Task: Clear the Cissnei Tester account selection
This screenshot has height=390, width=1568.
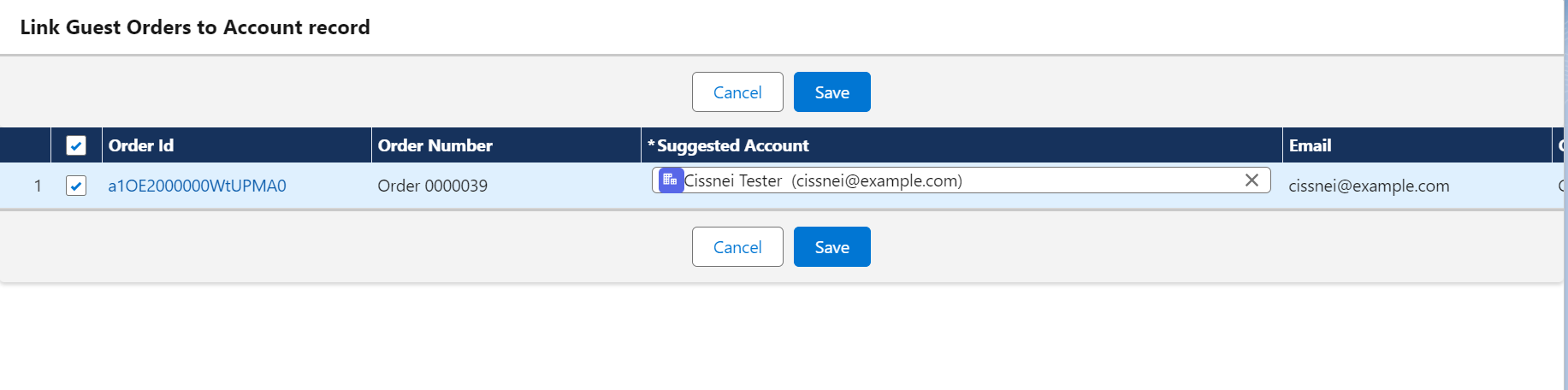Action: [1251, 180]
